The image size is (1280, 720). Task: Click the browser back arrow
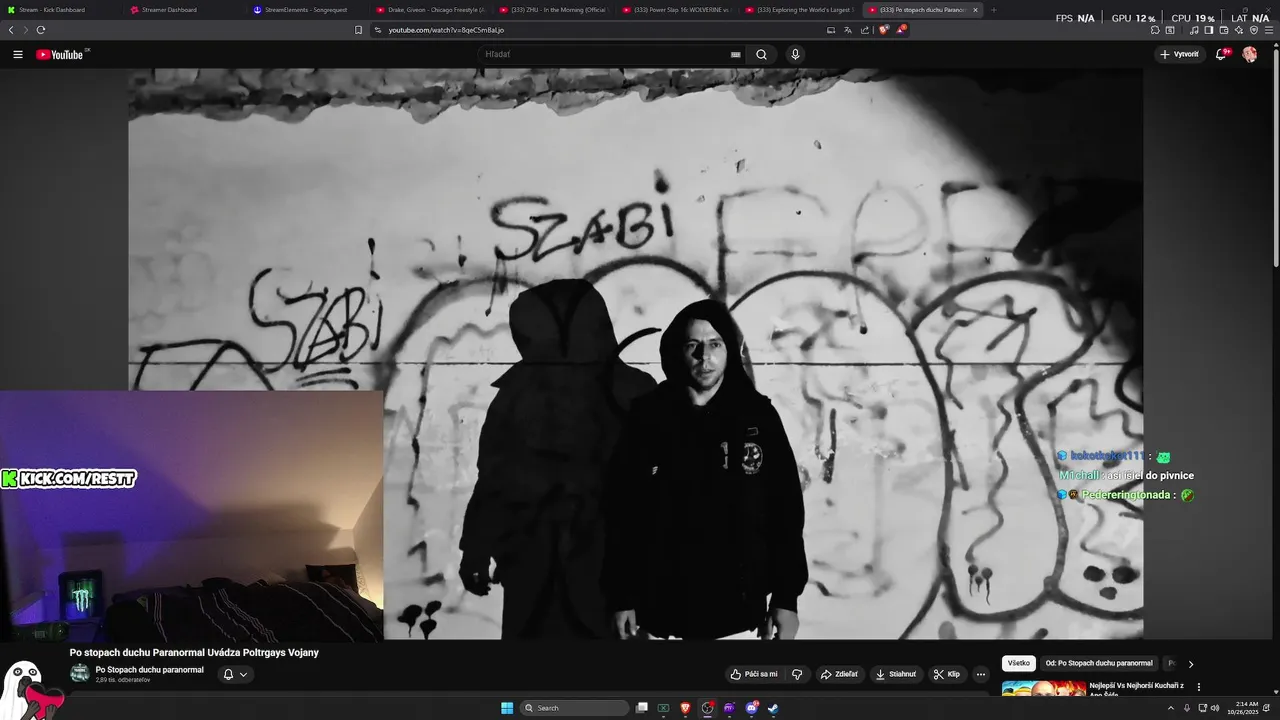coord(11,30)
